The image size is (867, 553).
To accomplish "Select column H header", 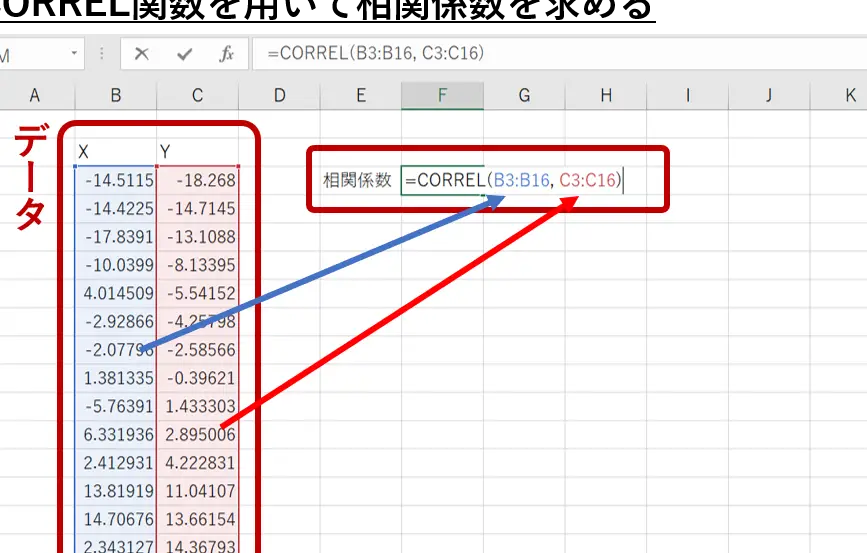I will coord(606,95).
